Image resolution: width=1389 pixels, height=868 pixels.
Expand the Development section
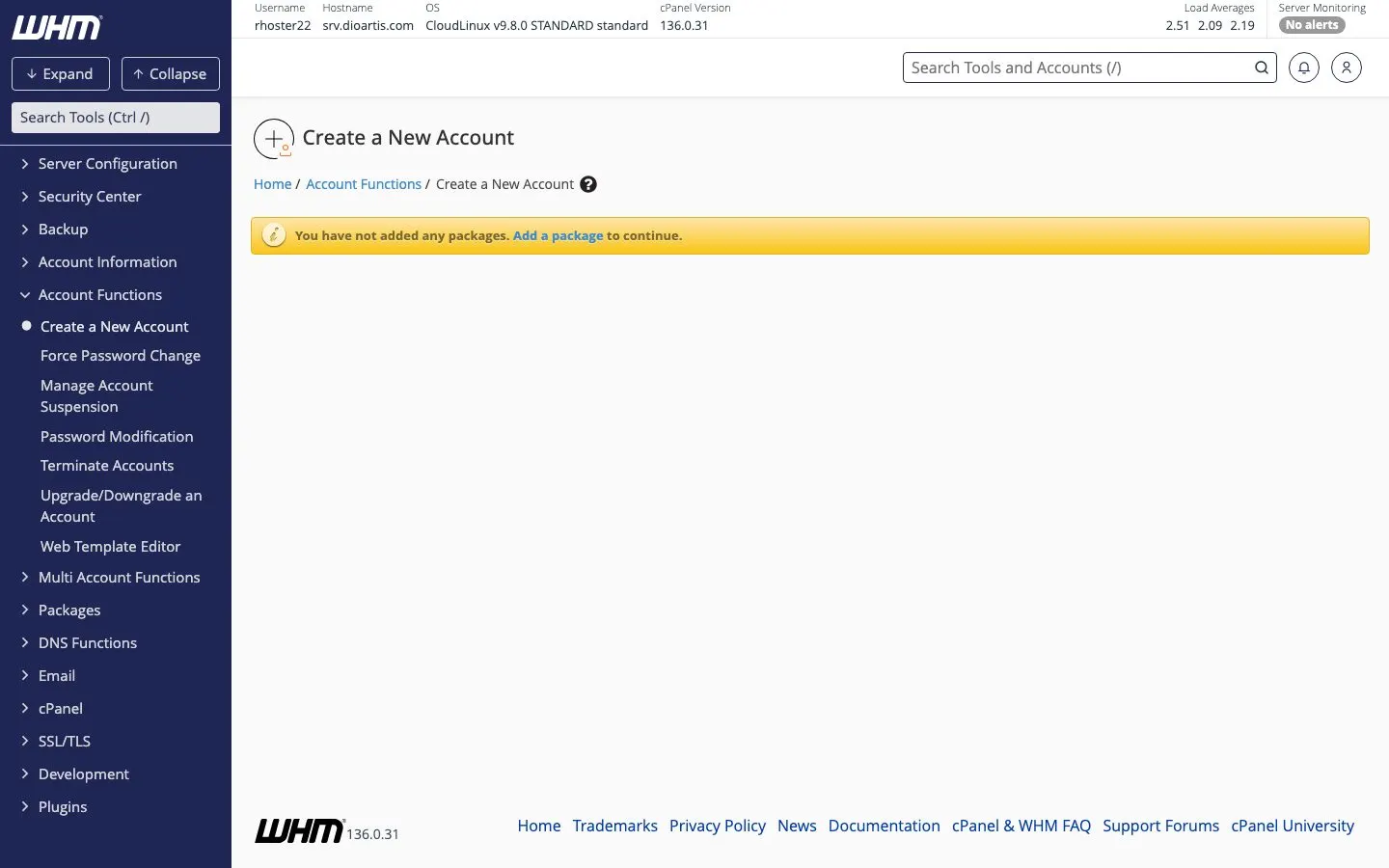[x=84, y=774]
